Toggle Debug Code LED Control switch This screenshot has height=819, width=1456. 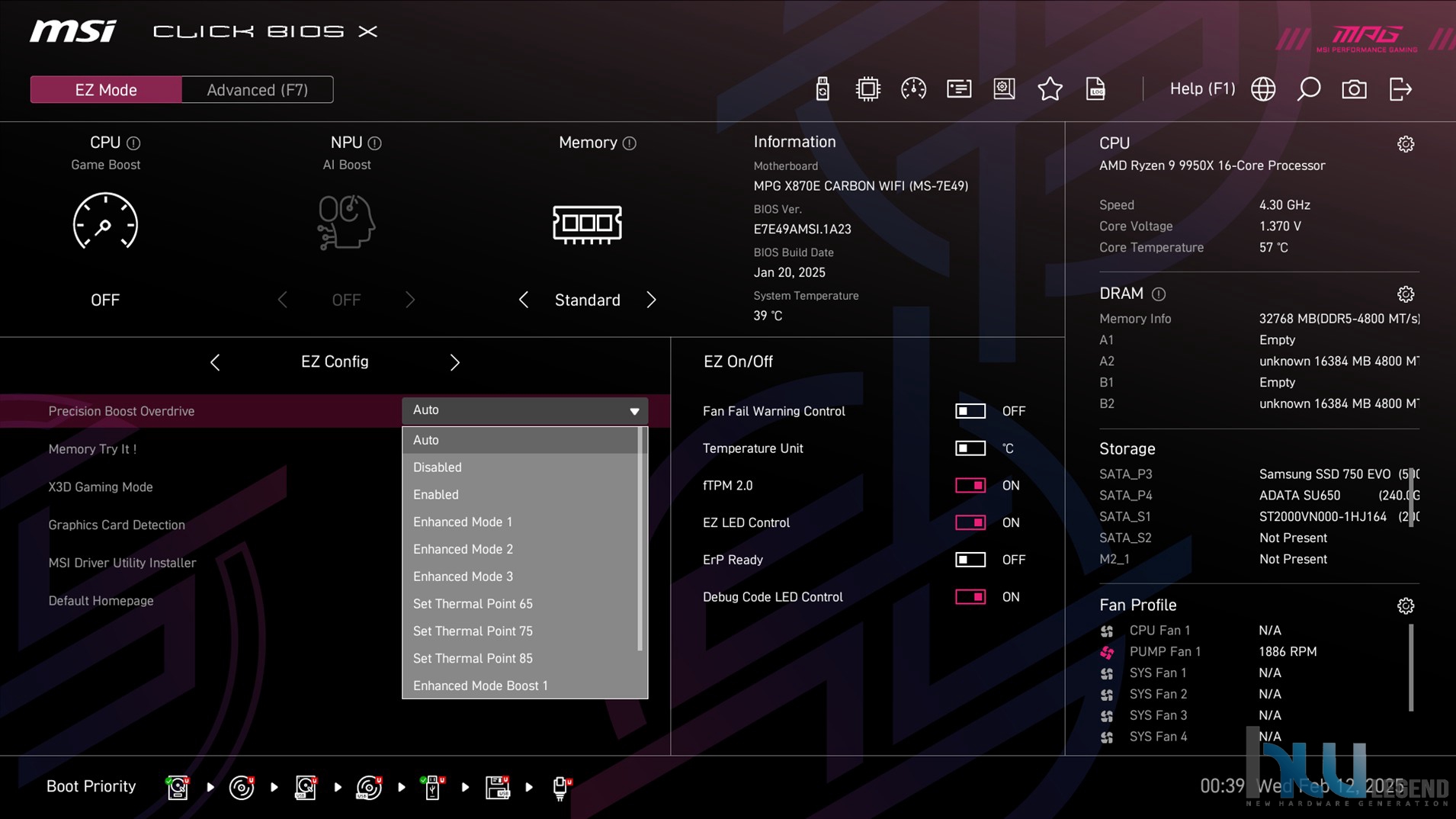click(970, 597)
